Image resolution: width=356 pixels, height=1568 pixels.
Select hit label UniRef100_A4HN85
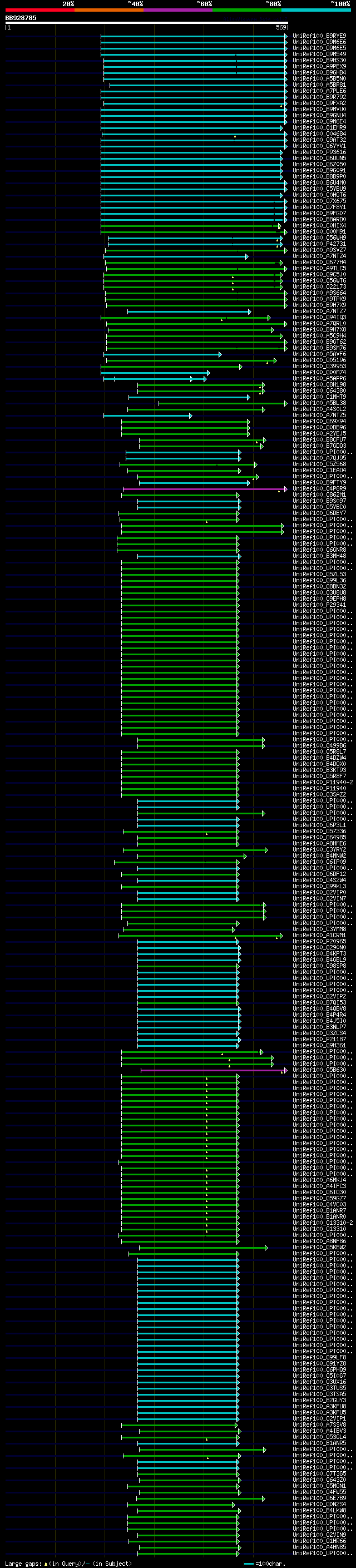(x=319, y=1547)
